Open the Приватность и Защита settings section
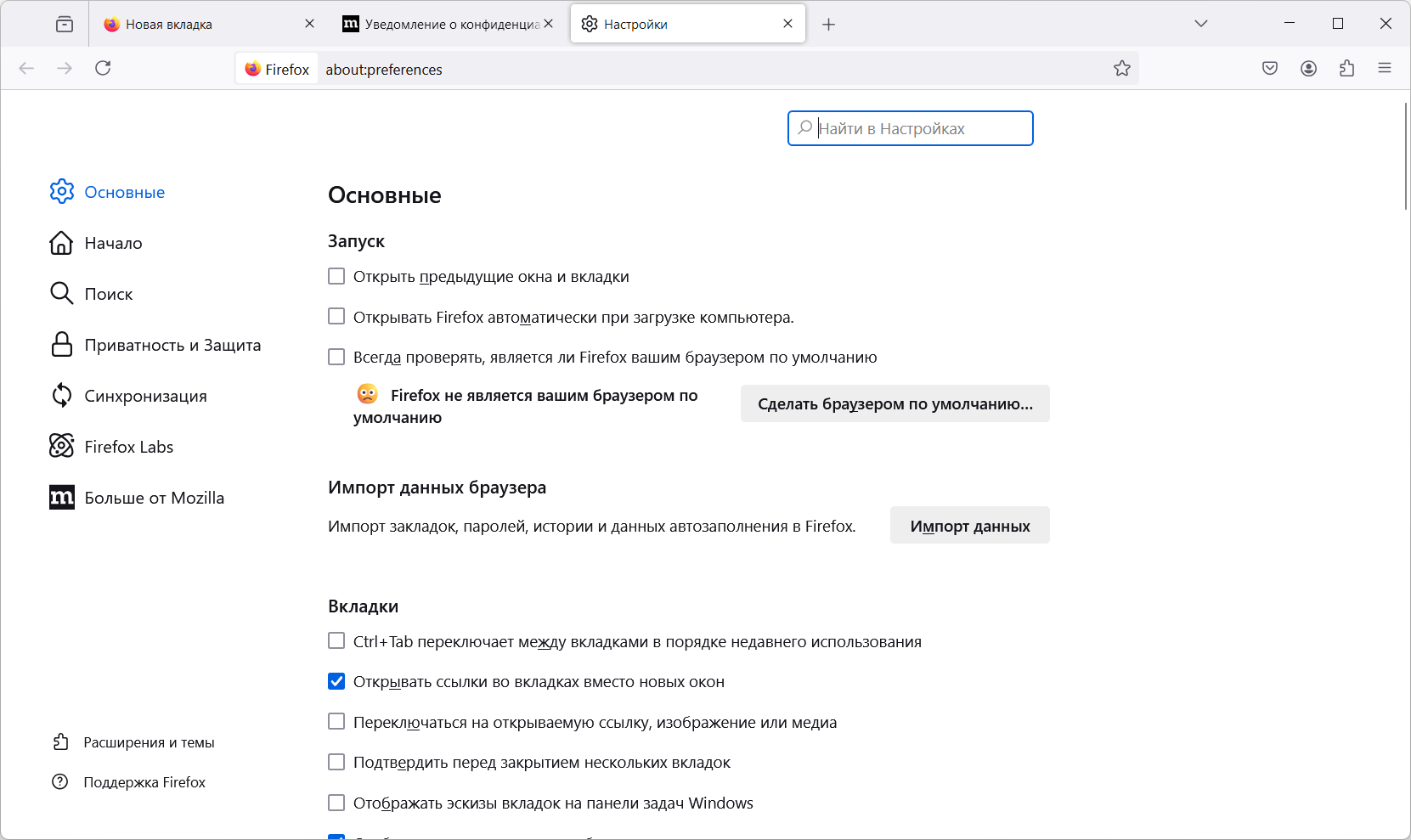 pyautogui.click(x=172, y=346)
